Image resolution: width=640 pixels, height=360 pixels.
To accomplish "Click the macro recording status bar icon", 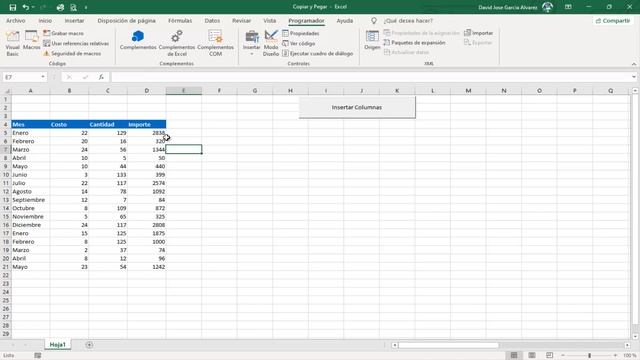I will coord(38,356).
